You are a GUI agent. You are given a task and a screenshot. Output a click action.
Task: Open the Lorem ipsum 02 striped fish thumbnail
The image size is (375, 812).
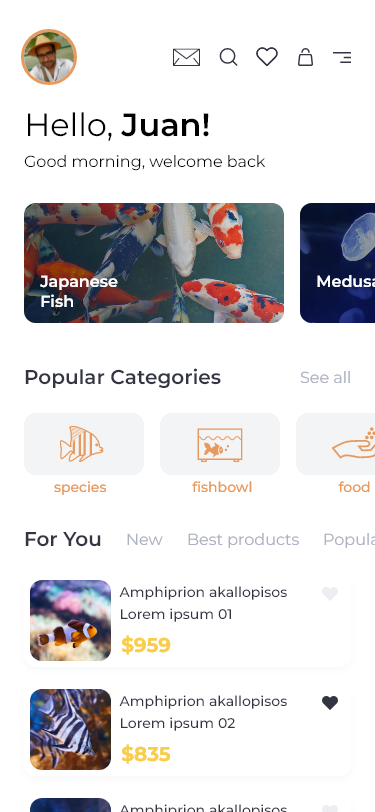(70, 729)
